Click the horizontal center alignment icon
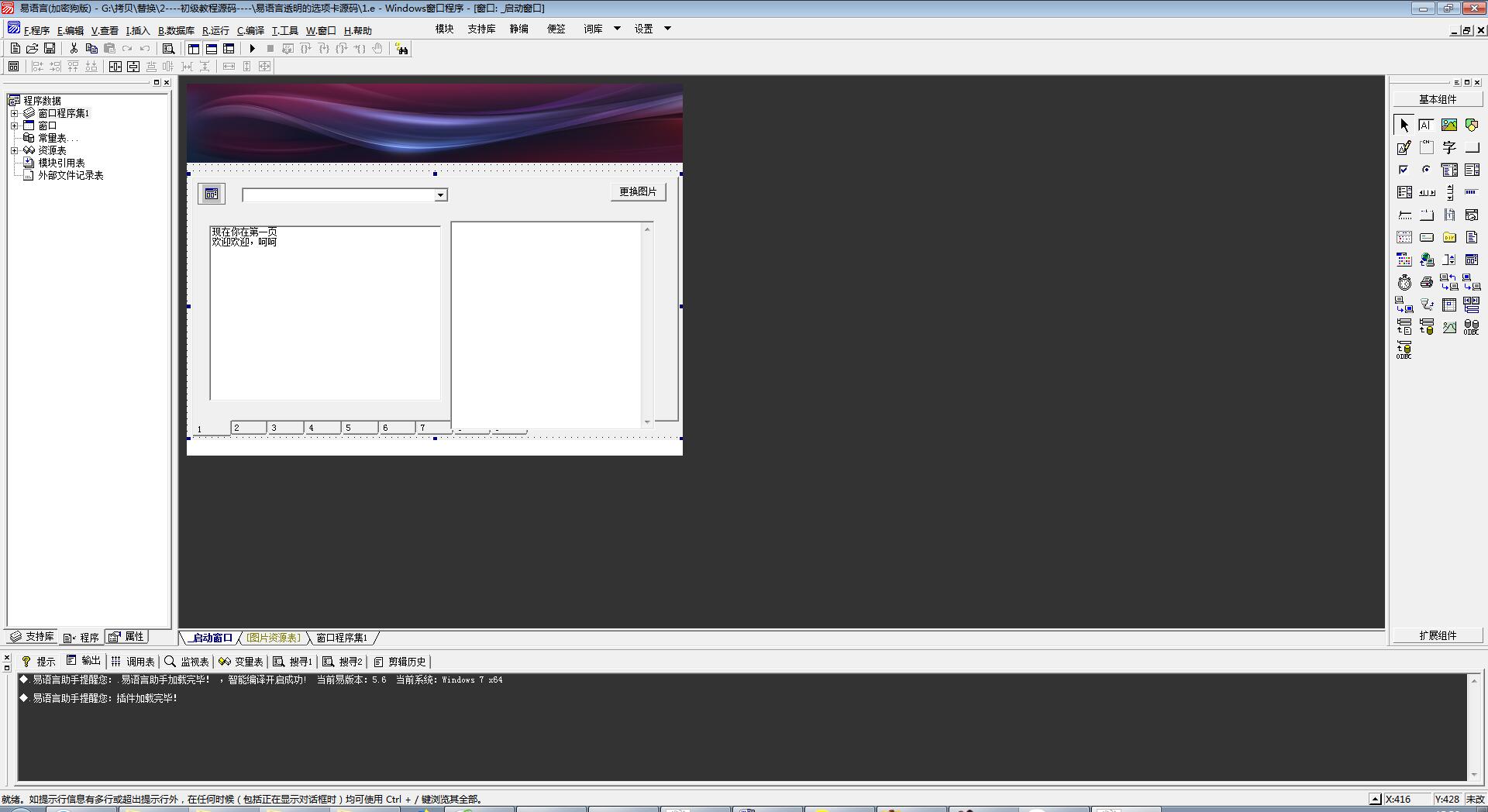This screenshot has width=1488, height=812. (115, 67)
